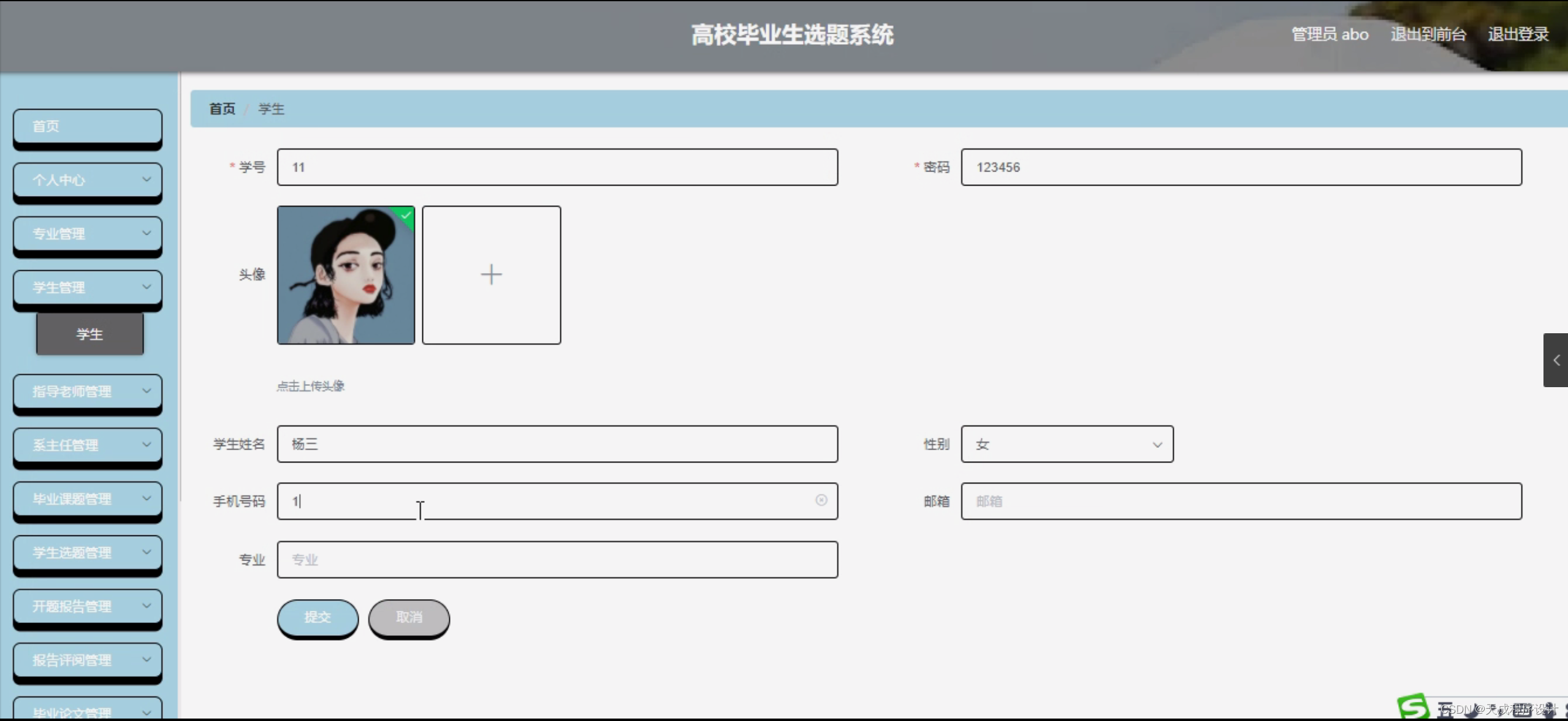The width and height of the screenshot is (1568, 721).
Task: Expand the 指导老师管理 menu
Action: (88, 391)
